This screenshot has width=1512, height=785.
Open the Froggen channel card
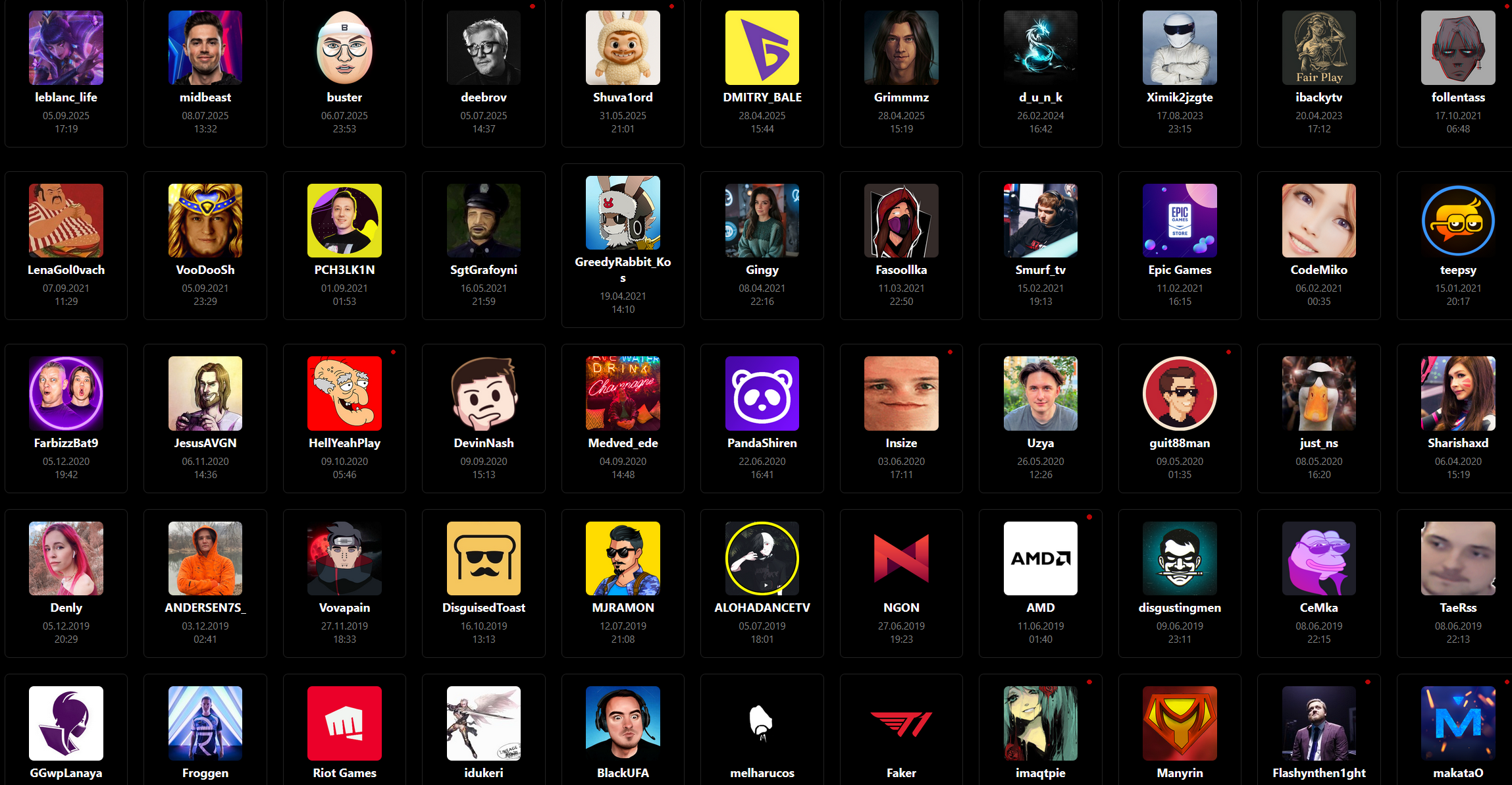coord(205,730)
